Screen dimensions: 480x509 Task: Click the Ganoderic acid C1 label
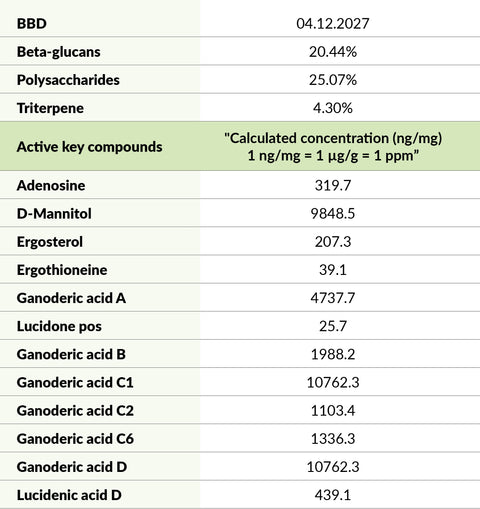click(75, 382)
